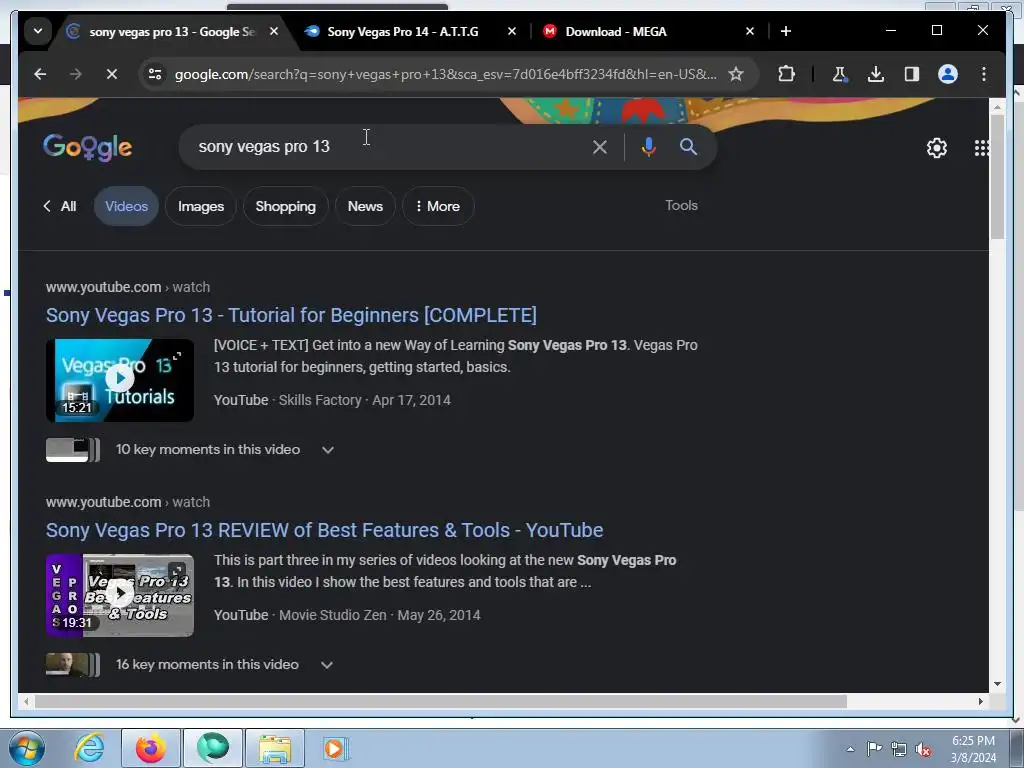Screen dimensions: 1024x768
Task: Open the Google apps grid
Action: point(981,148)
